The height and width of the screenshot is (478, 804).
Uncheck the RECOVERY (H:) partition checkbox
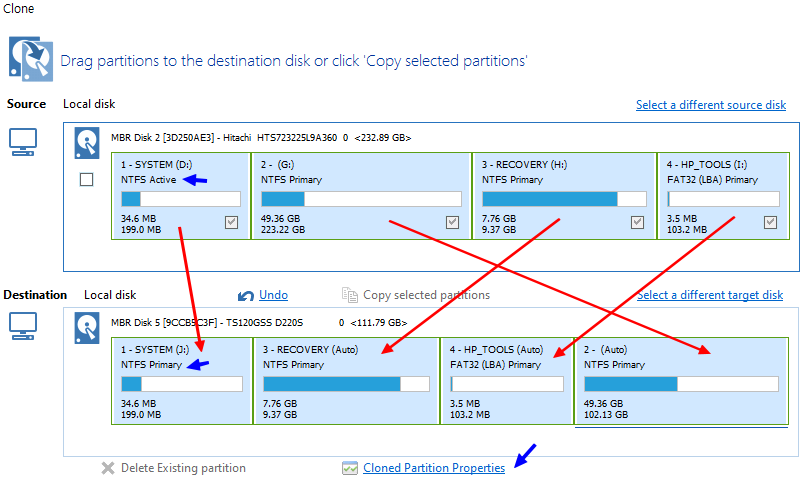point(637,223)
